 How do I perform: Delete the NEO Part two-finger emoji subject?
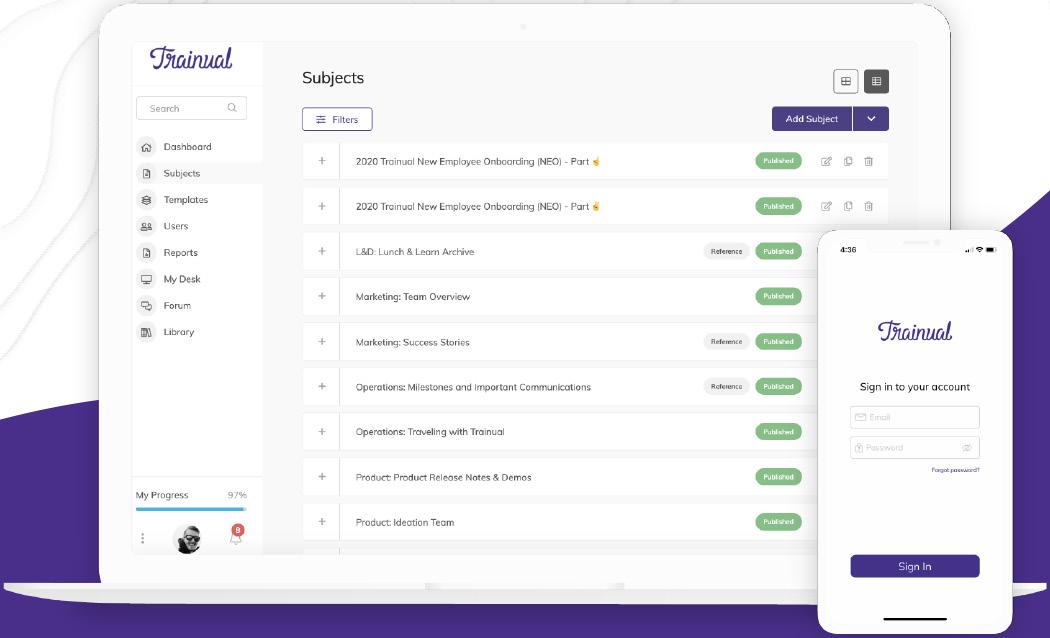click(869, 206)
